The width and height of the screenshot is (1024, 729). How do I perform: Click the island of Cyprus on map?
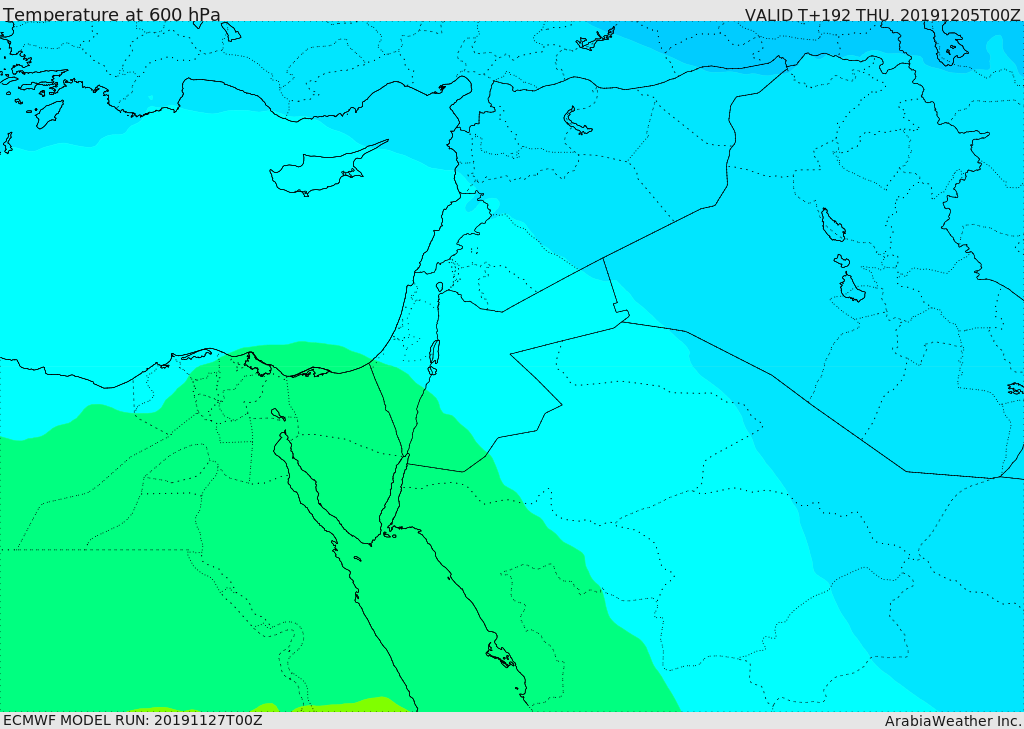pos(327,170)
